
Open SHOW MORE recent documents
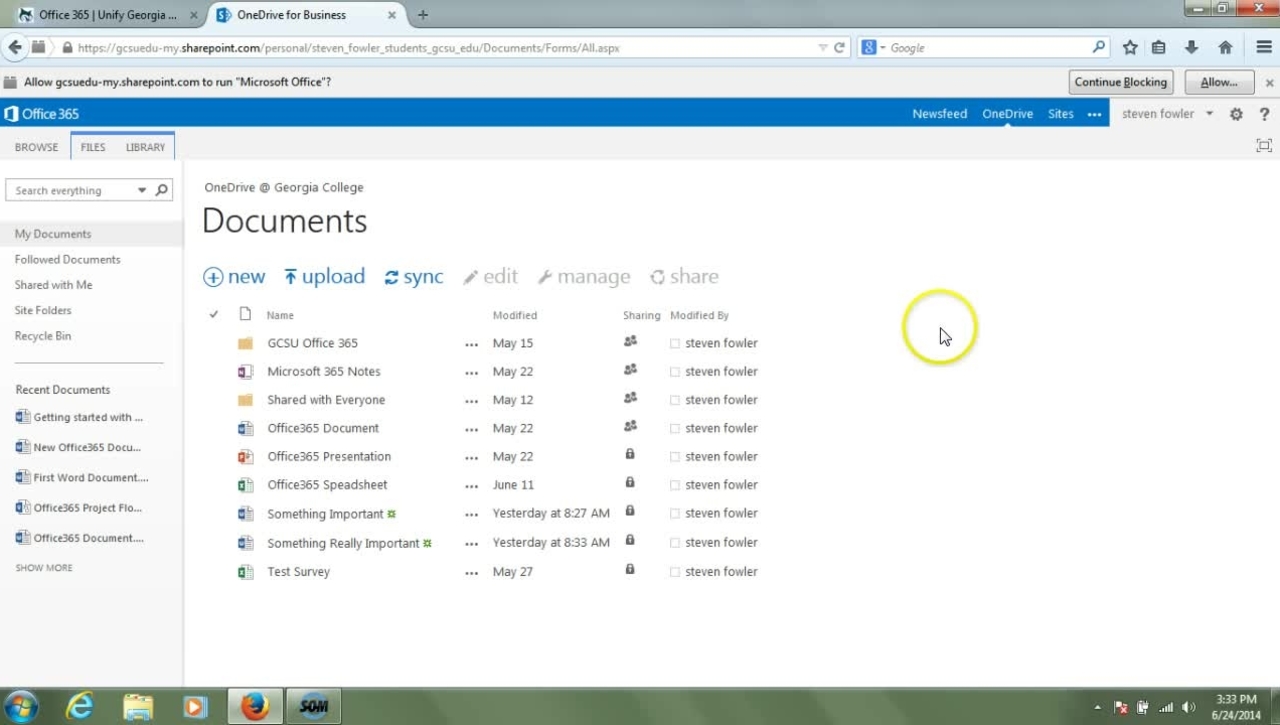pyautogui.click(x=44, y=568)
